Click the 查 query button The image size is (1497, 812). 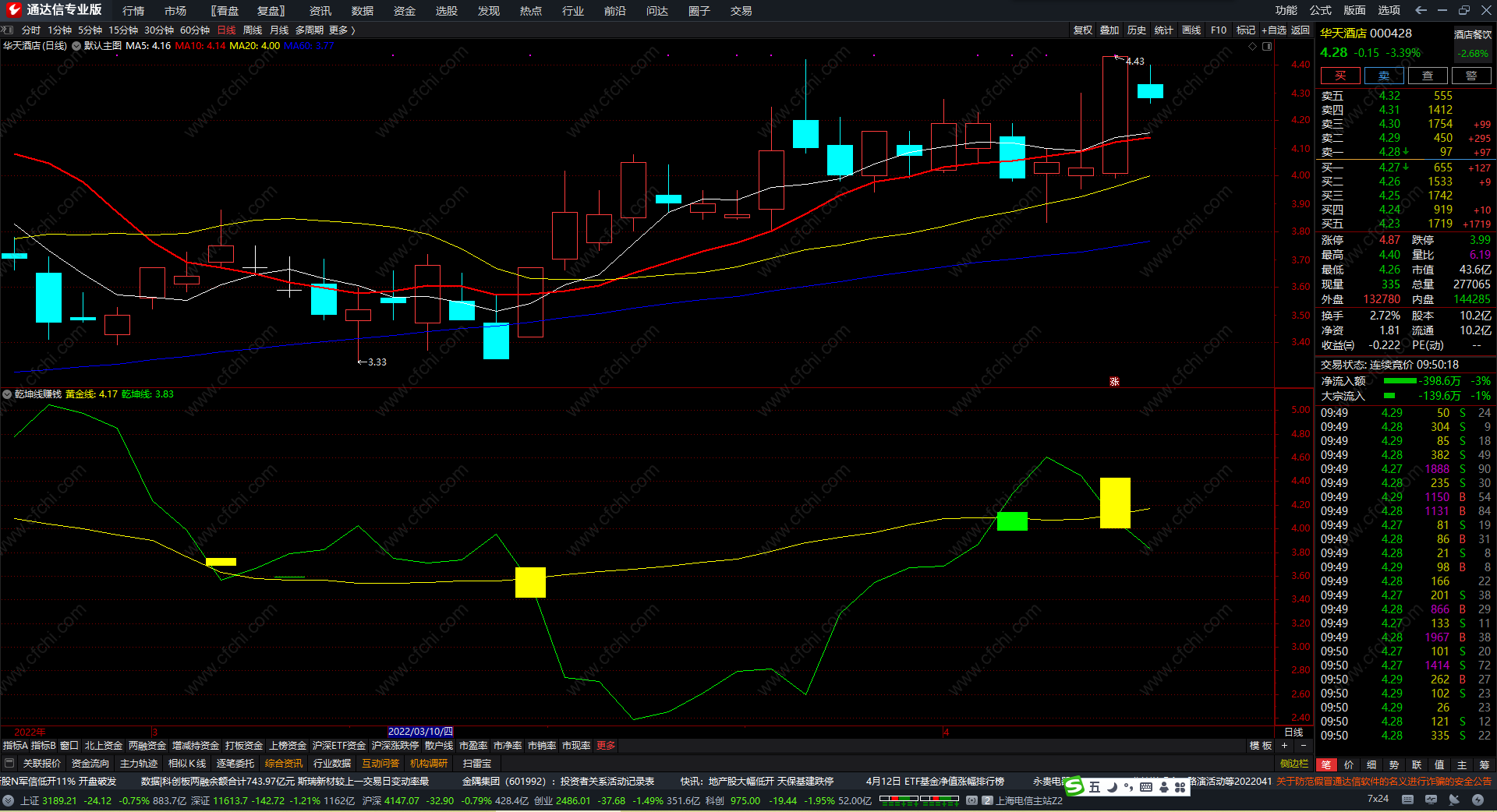tap(1428, 76)
